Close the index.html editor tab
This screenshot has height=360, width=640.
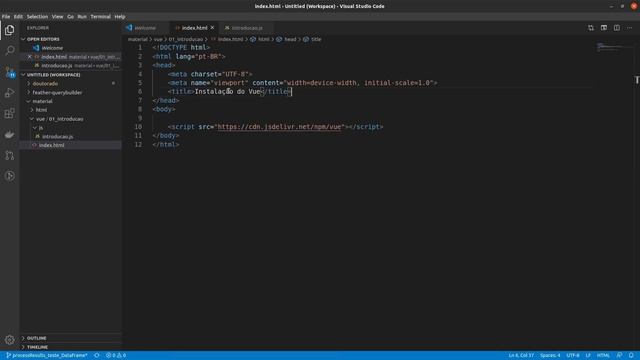[212, 28]
